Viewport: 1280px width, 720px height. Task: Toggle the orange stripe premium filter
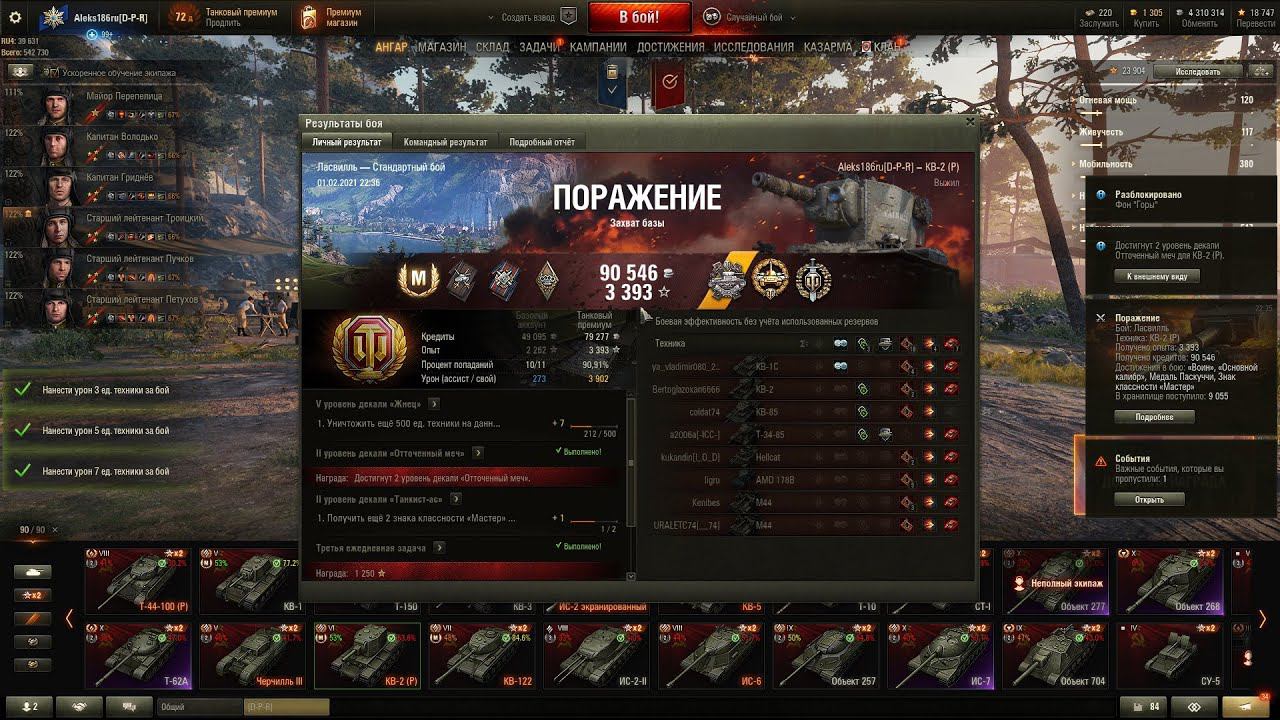click(x=32, y=618)
